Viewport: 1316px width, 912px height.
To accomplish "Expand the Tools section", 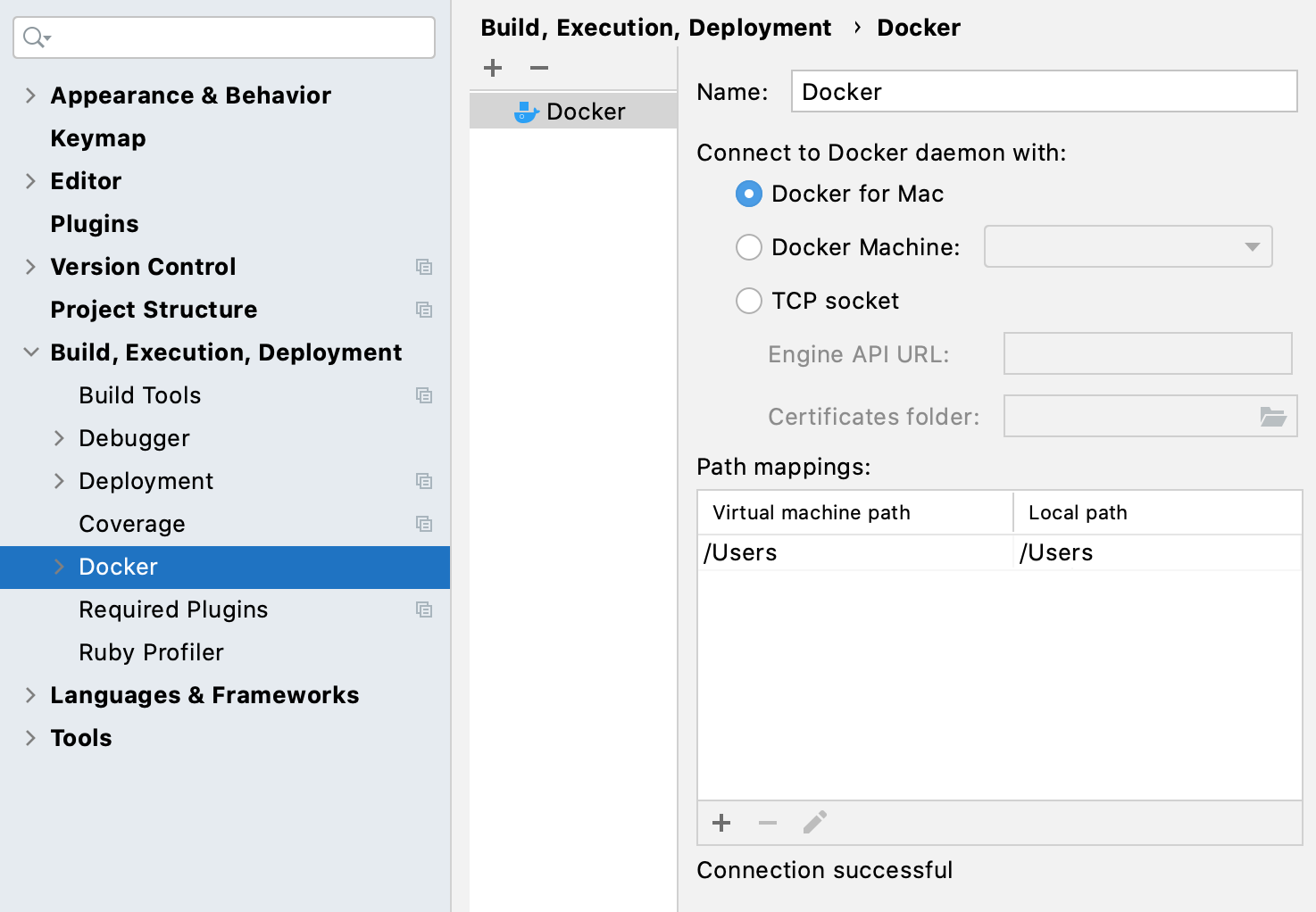I will (30, 738).
